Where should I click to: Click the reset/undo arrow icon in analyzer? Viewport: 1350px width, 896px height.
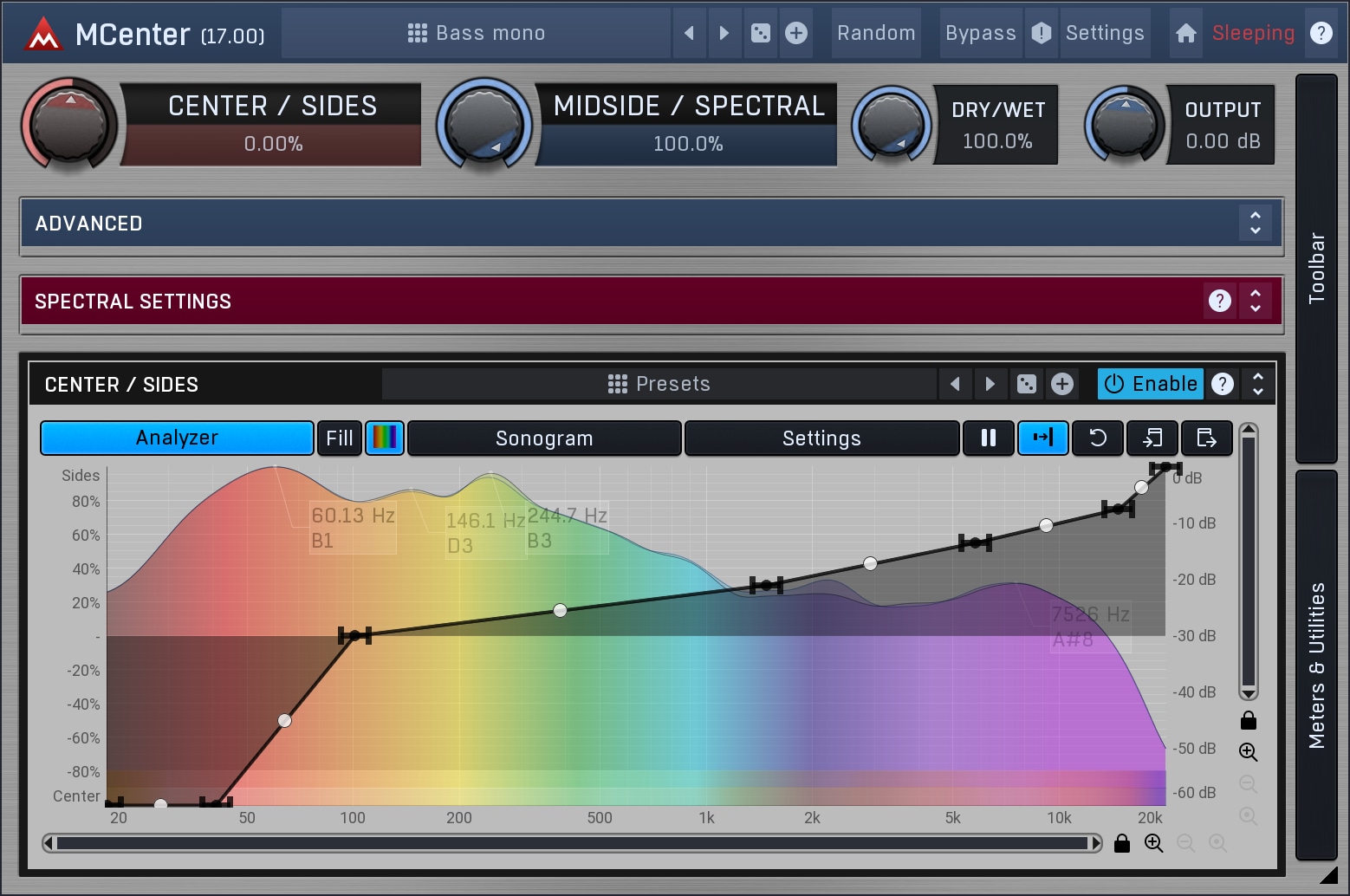click(1097, 438)
